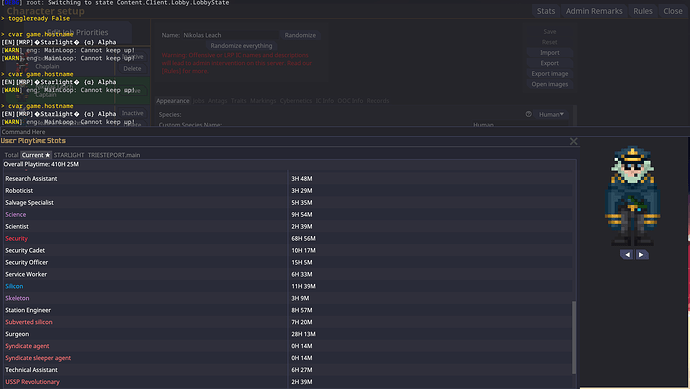
Task: Open the STARLIGHT playtime tab
Action: coord(69,155)
